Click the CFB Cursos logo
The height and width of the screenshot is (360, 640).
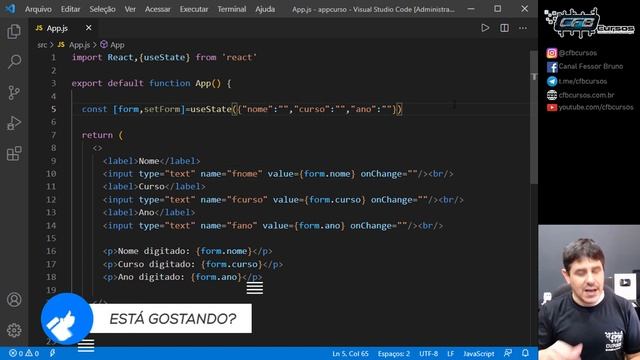589,23
